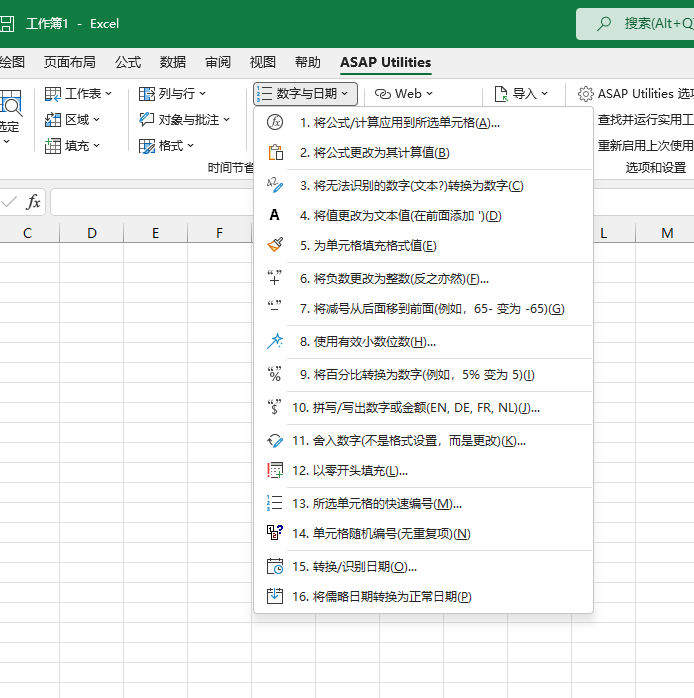This screenshot has height=698, width=694.
Task: Click the random numbering icon for item 14
Action: pos(275,533)
